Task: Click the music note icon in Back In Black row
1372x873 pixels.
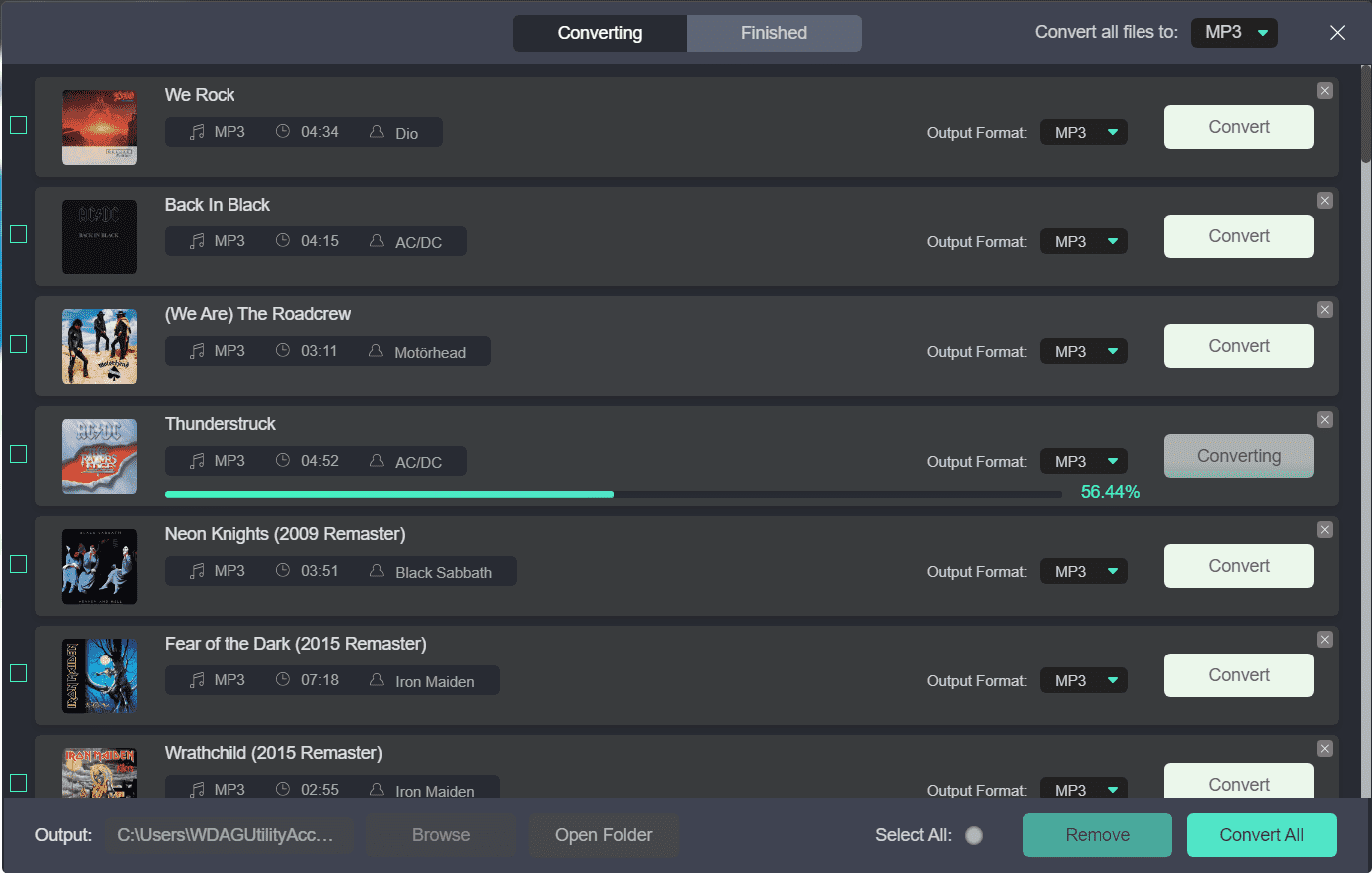Action: (197, 241)
